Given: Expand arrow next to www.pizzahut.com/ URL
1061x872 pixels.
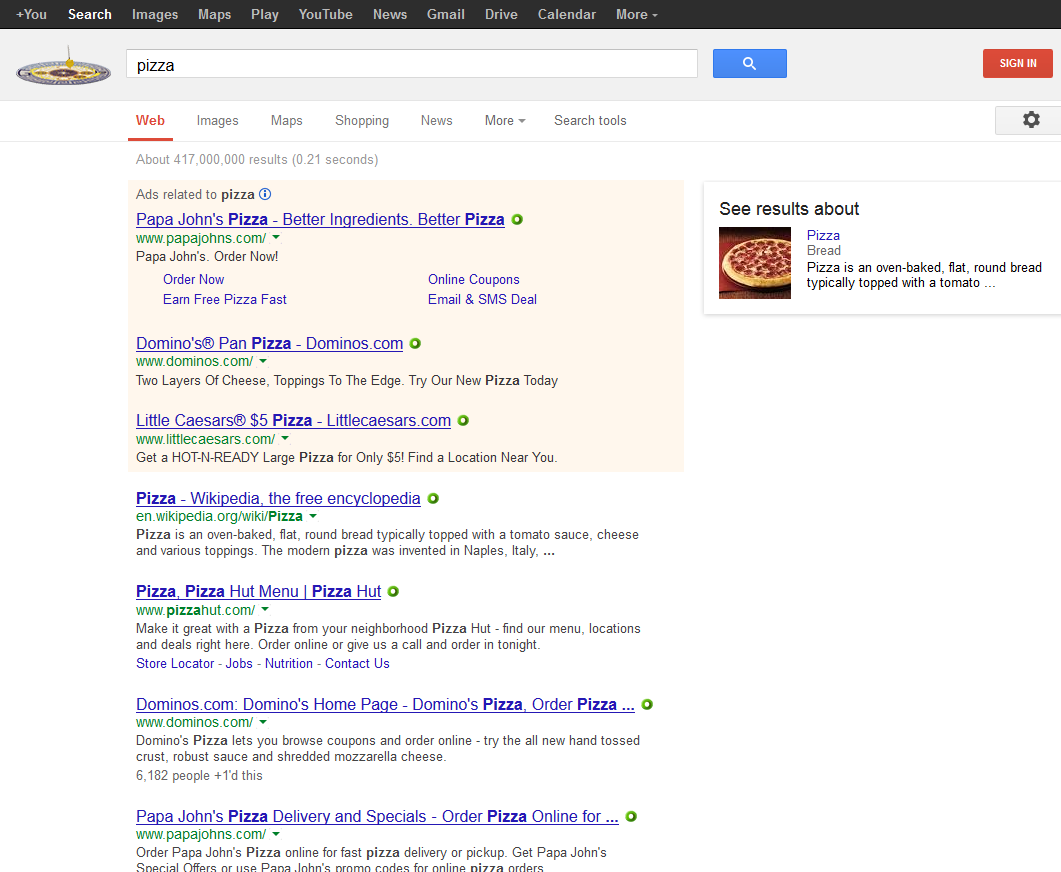Looking at the screenshot, I should coord(265,610).
